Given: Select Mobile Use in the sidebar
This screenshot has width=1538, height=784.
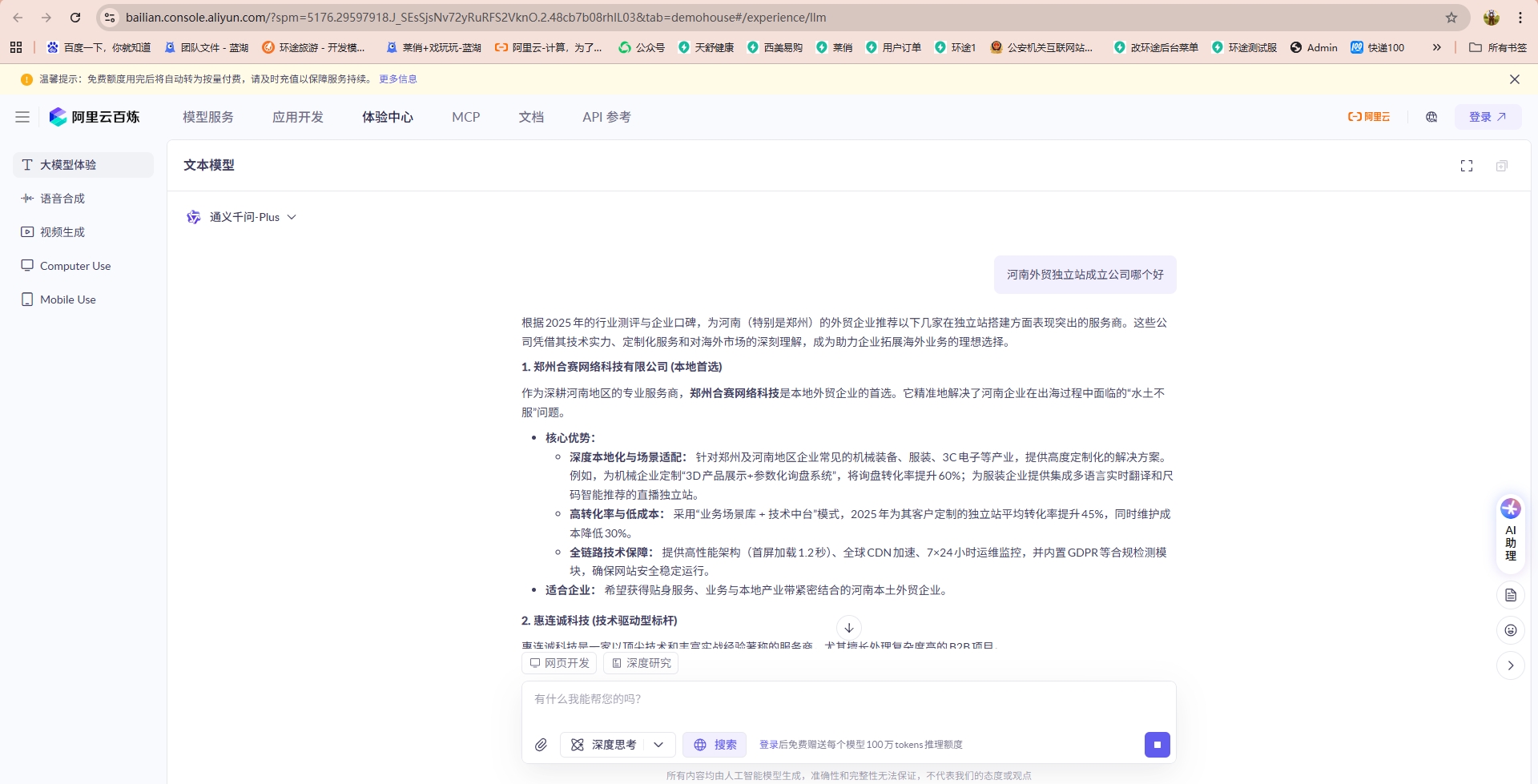Looking at the screenshot, I should coord(68,299).
